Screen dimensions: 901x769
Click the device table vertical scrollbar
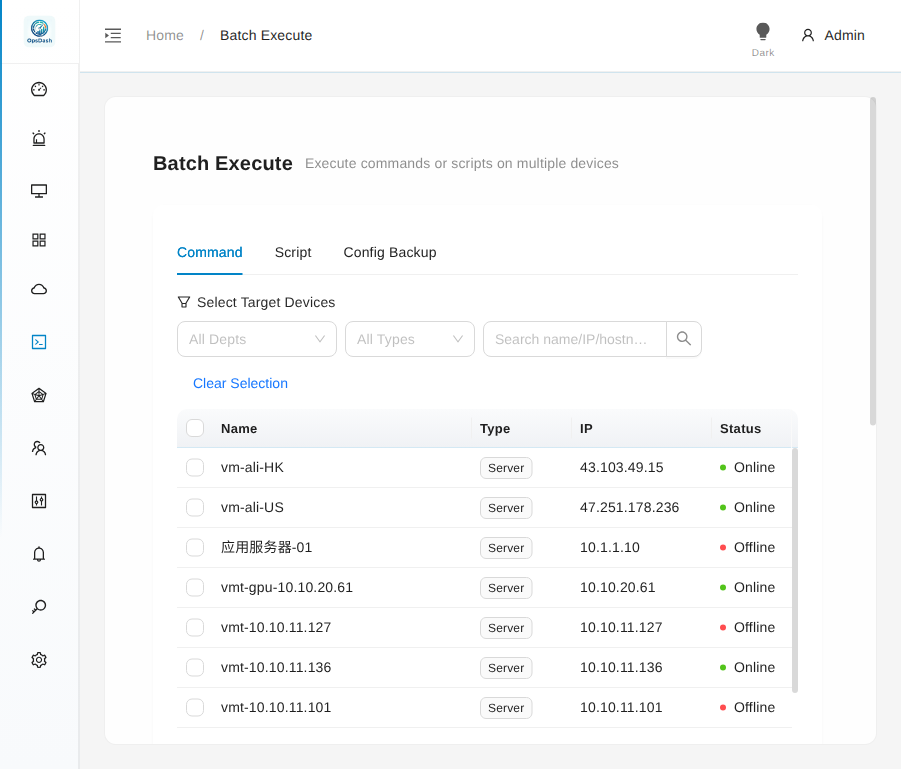795,570
